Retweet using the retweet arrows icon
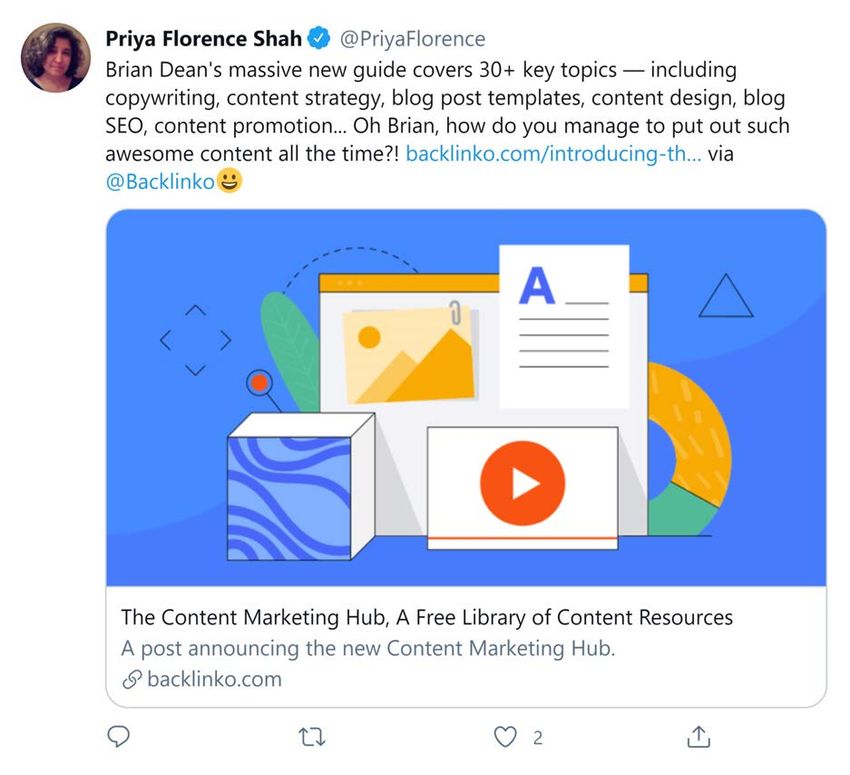This screenshot has height=775, width=850. tap(312, 737)
